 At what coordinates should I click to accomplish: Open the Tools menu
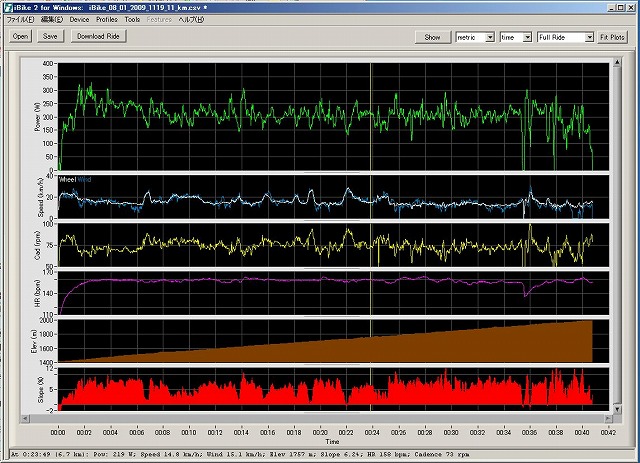[132, 19]
